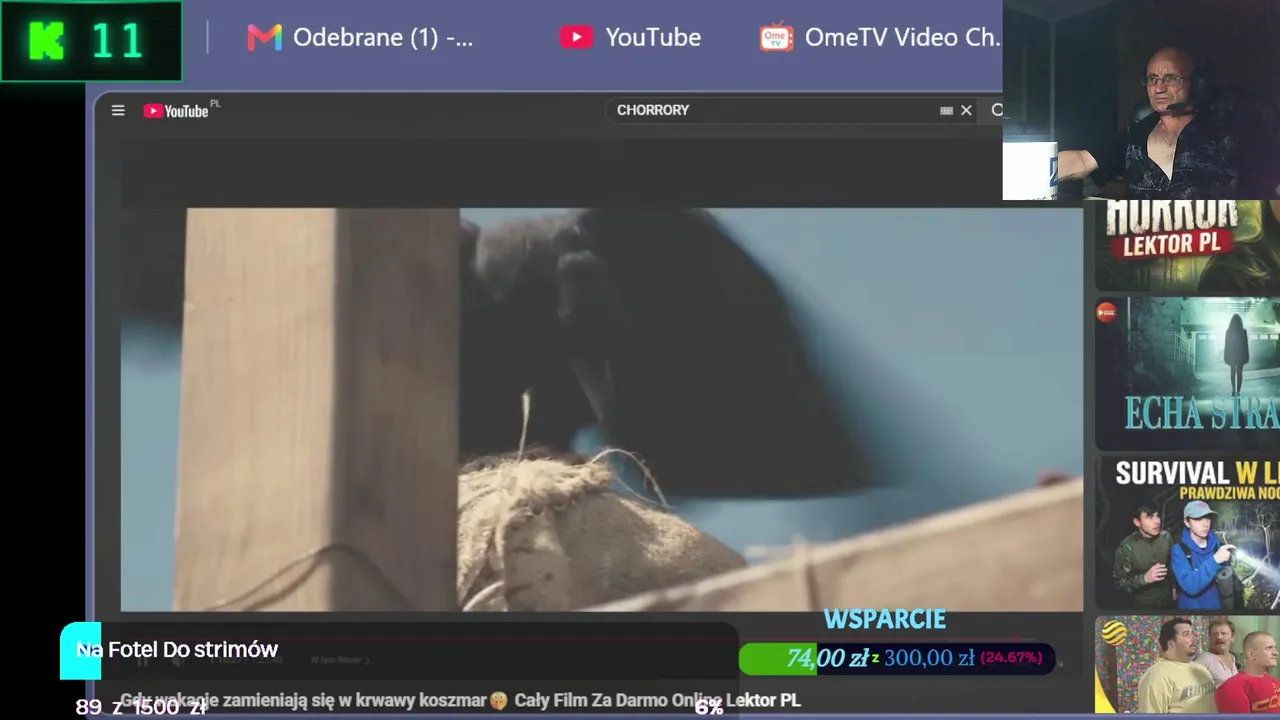
Task: Open the YouTube guide hamburger menu
Action: (118, 110)
